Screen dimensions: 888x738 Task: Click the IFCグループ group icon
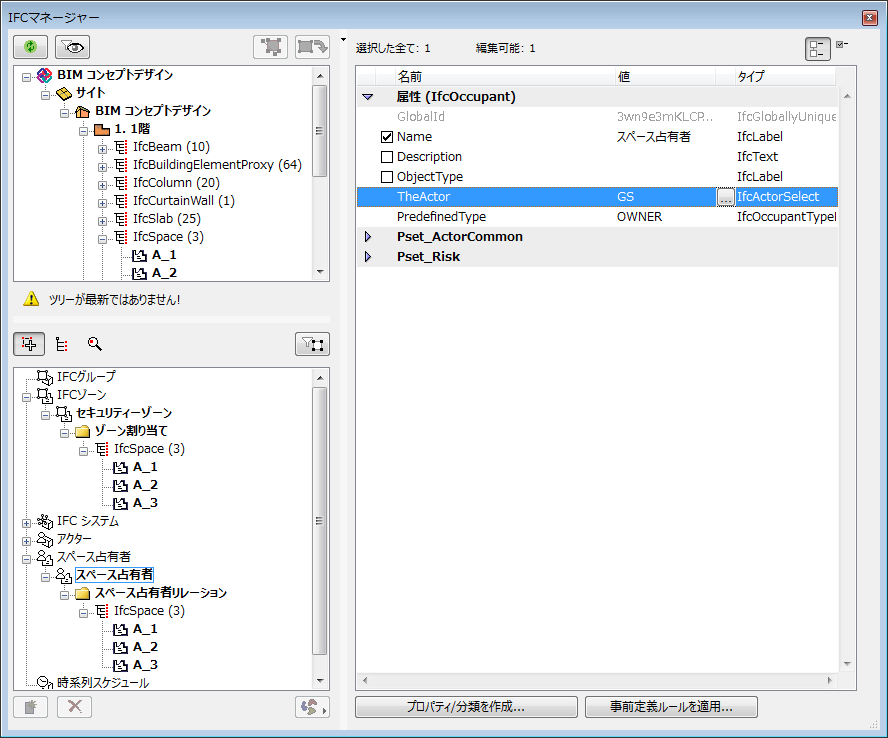[x=45, y=377]
